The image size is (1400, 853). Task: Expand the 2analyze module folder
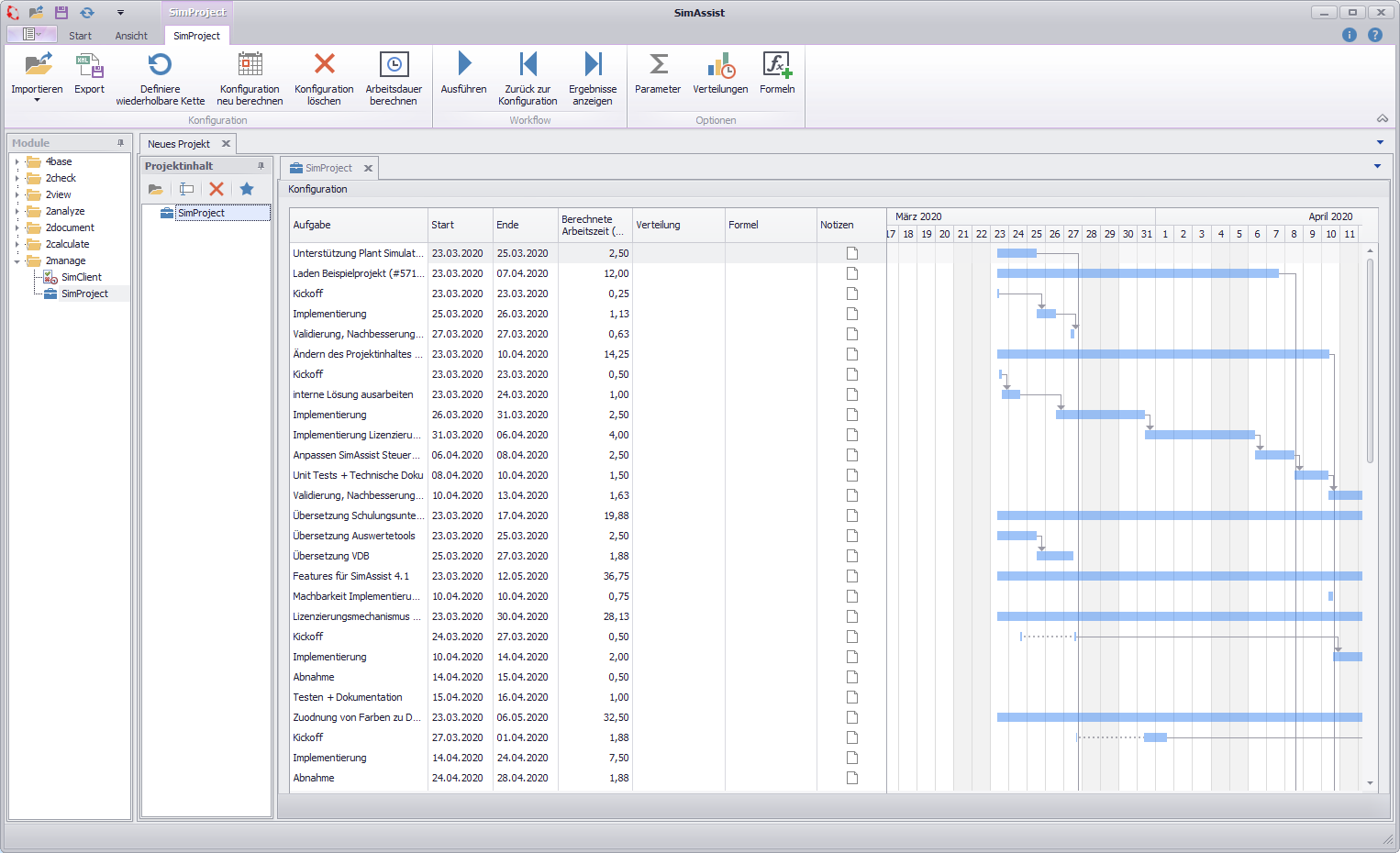click(17, 211)
